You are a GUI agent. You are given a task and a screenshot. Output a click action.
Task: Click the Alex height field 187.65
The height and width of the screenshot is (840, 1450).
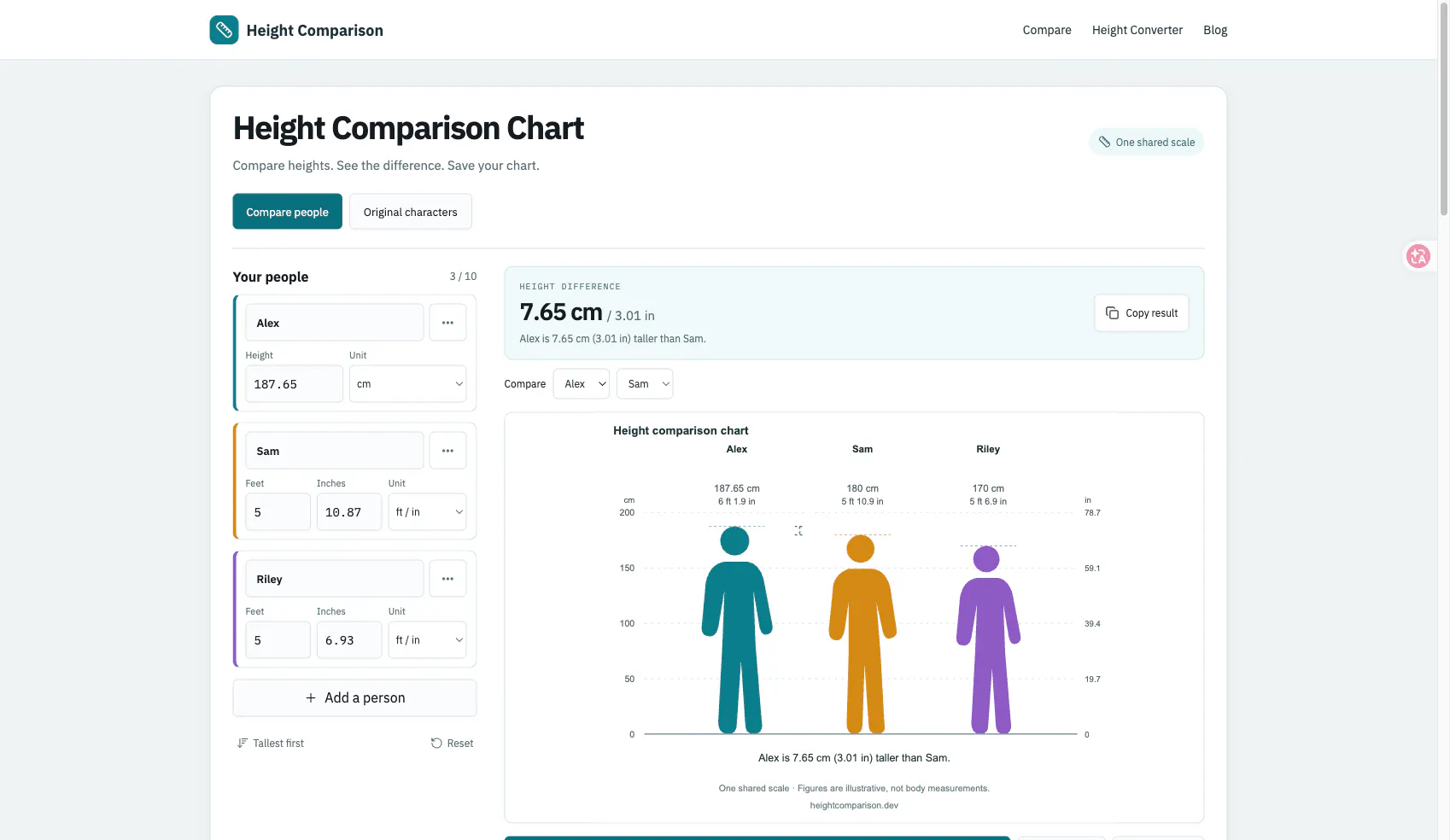pyautogui.click(x=295, y=384)
